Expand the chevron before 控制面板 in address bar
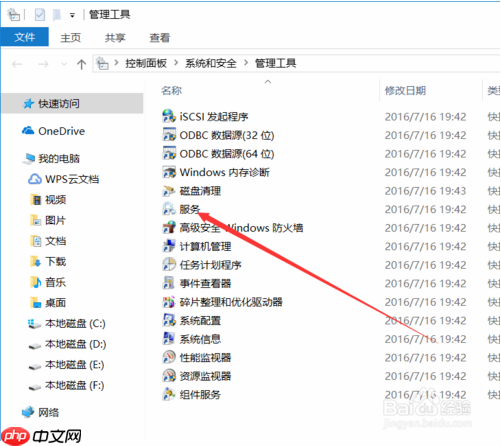The height and width of the screenshot is (446, 501). coord(116,63)
